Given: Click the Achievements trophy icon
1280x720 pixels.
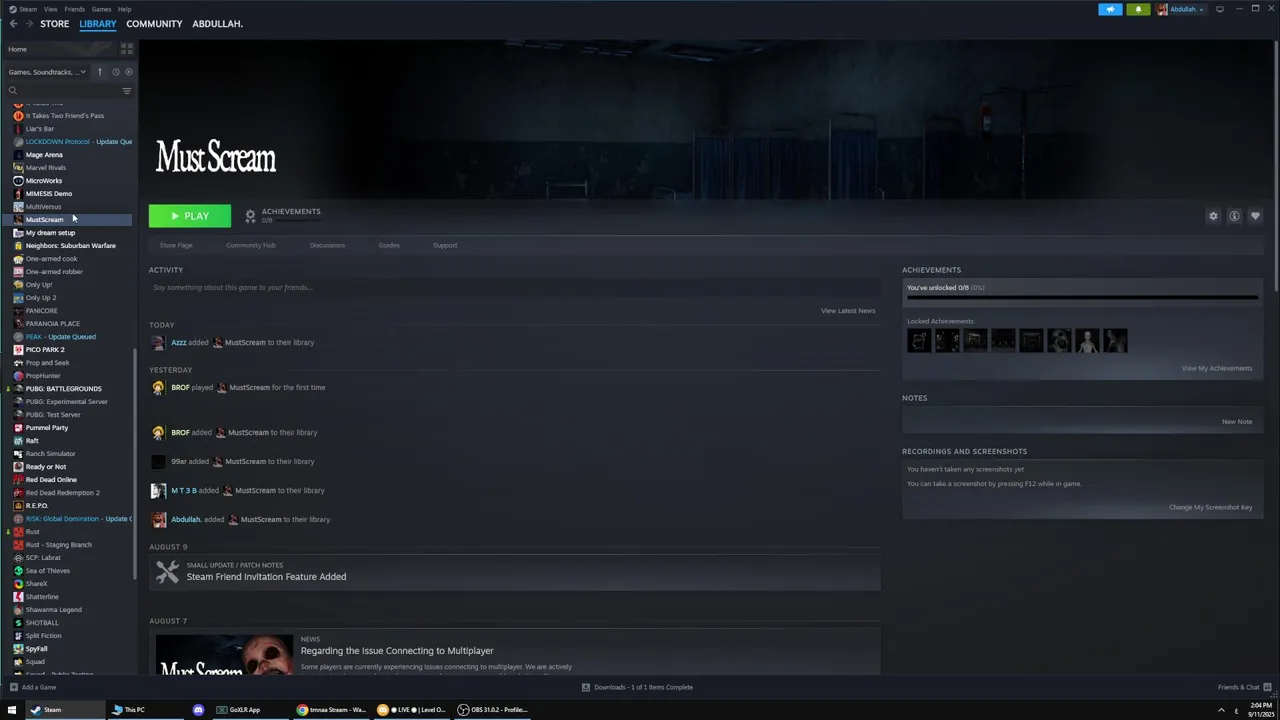Looking at the screenshot, I should (250, 216).
